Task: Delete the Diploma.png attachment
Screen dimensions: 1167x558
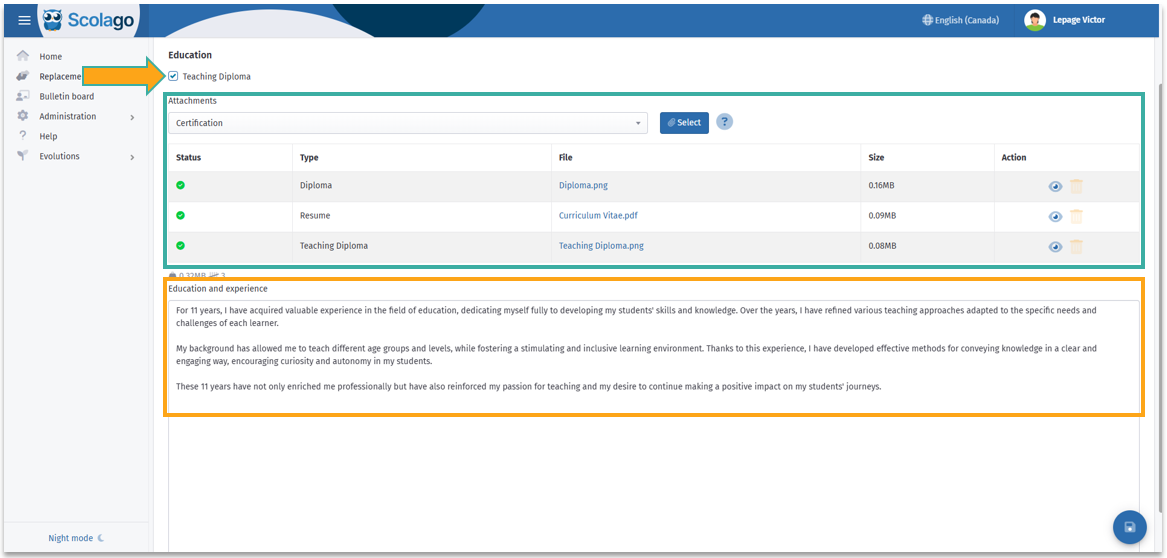Action: pos(1076,186)
